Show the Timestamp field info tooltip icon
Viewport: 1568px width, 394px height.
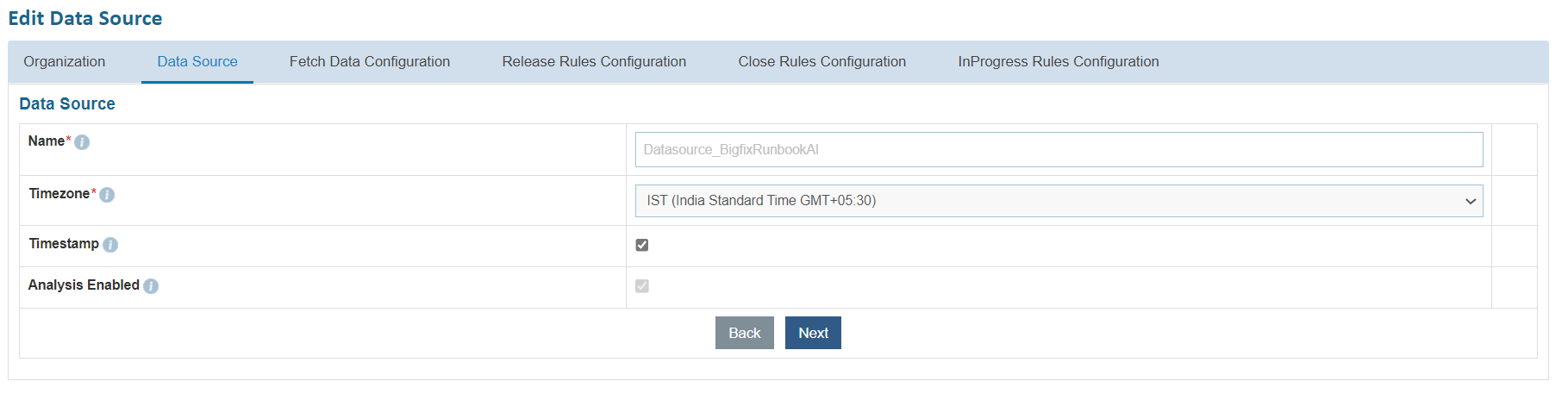tap(110, 245)
